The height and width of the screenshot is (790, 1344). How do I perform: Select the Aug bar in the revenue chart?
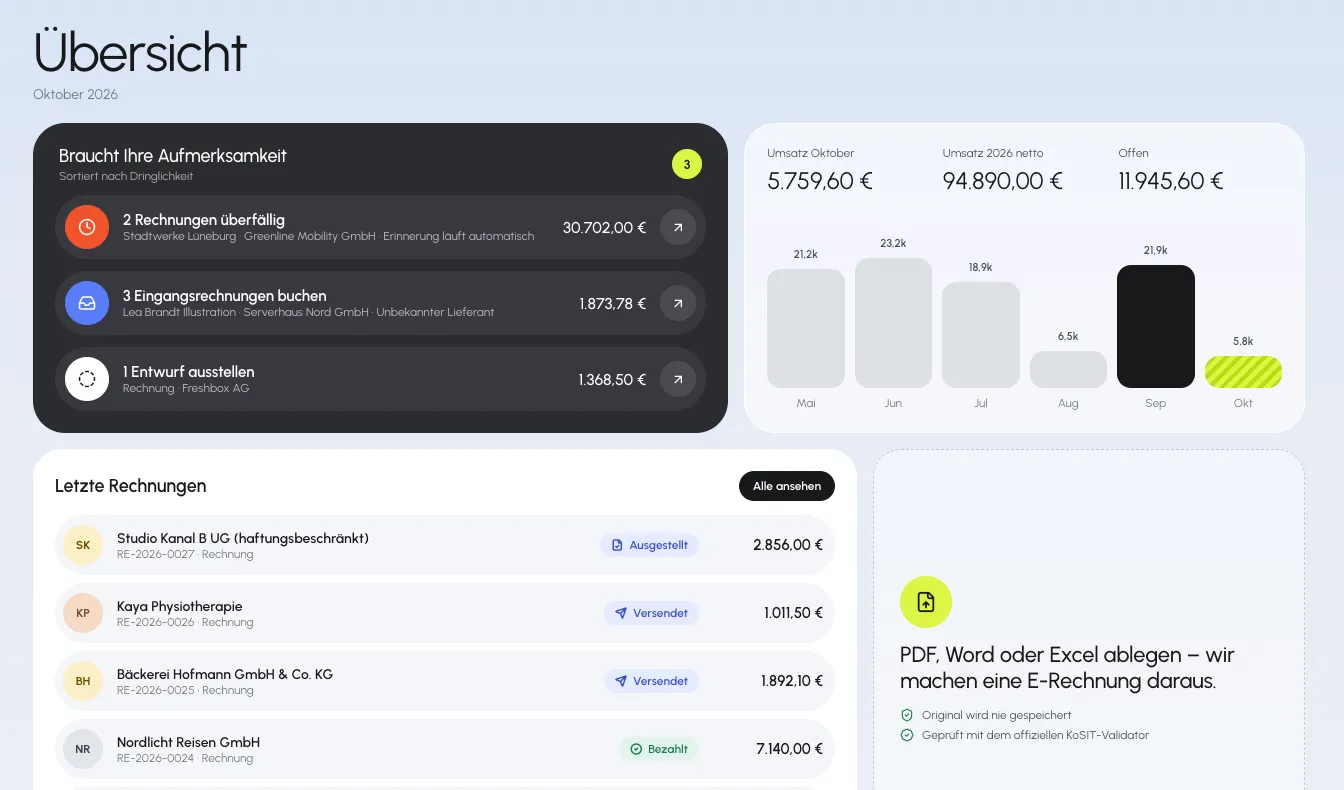[1068, 369]
